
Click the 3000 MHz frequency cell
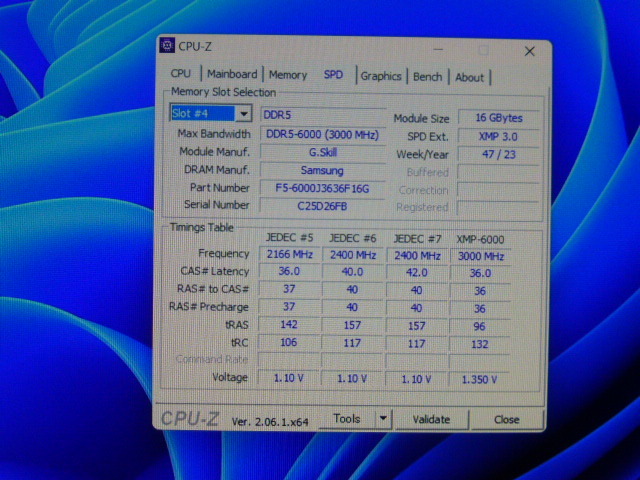(x=480, y=256)
